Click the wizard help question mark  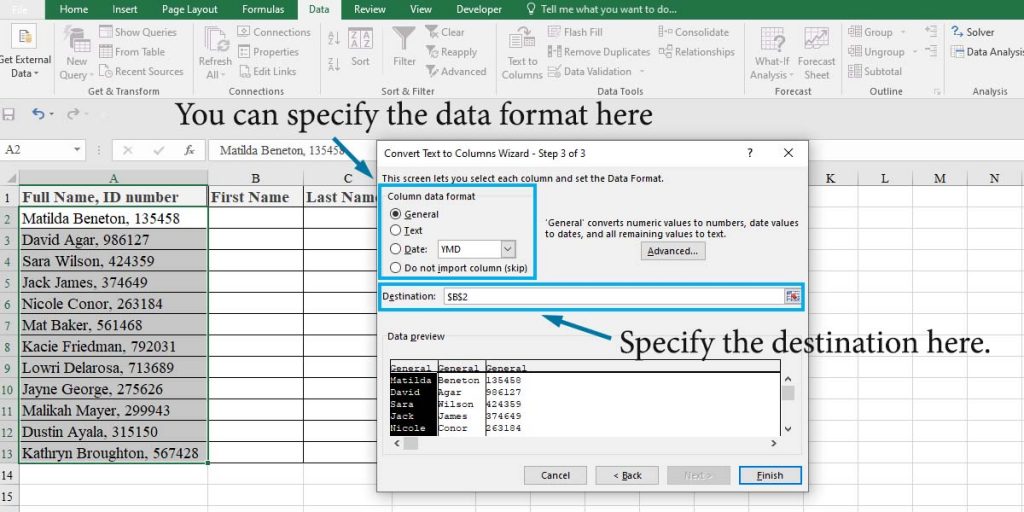[750, 153]
